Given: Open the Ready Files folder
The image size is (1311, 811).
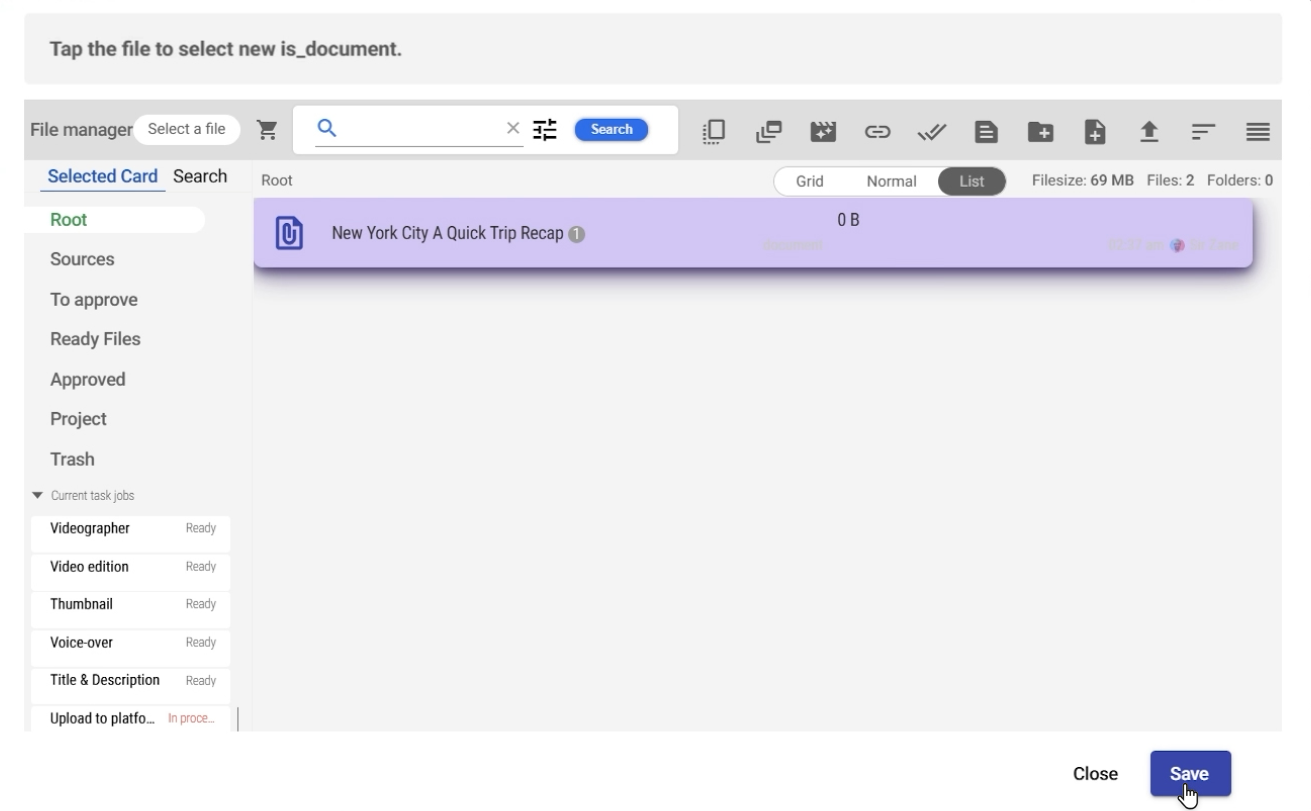Looking at the screenshot, I should (95, 339).
